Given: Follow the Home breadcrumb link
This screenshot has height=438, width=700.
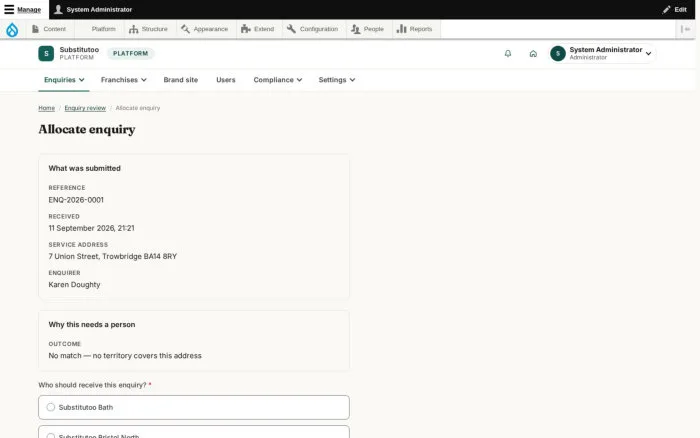Looking at the screenshot, I should pos(46,108).
